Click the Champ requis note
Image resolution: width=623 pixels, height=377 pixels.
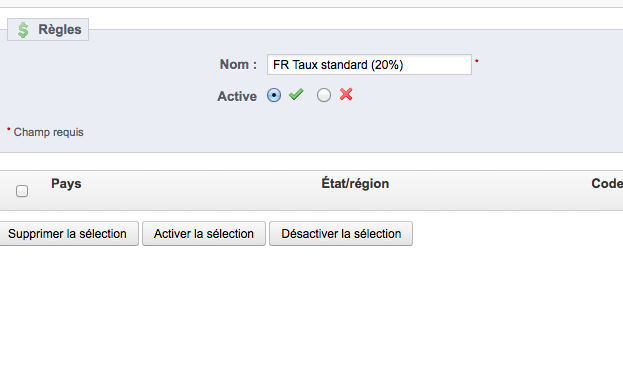[x=48, y=132]
